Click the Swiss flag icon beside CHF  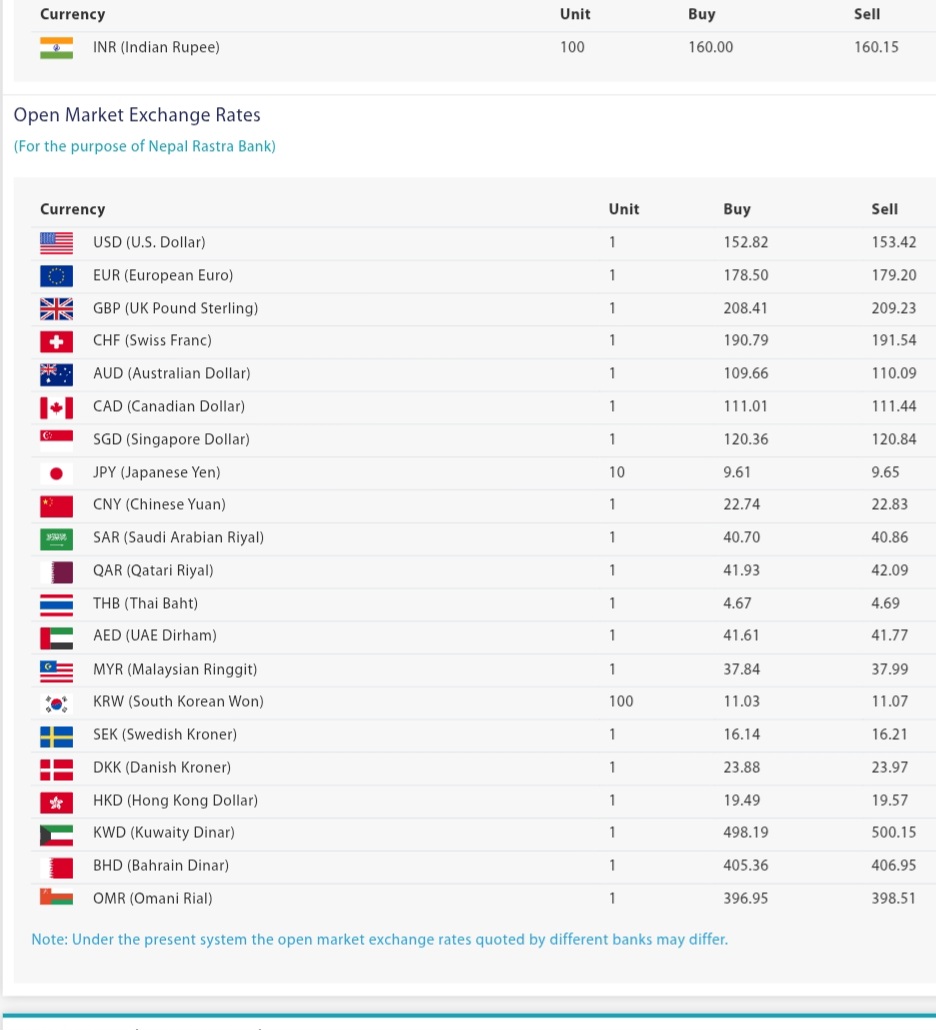pyautogui.click(x=56, y=342)
